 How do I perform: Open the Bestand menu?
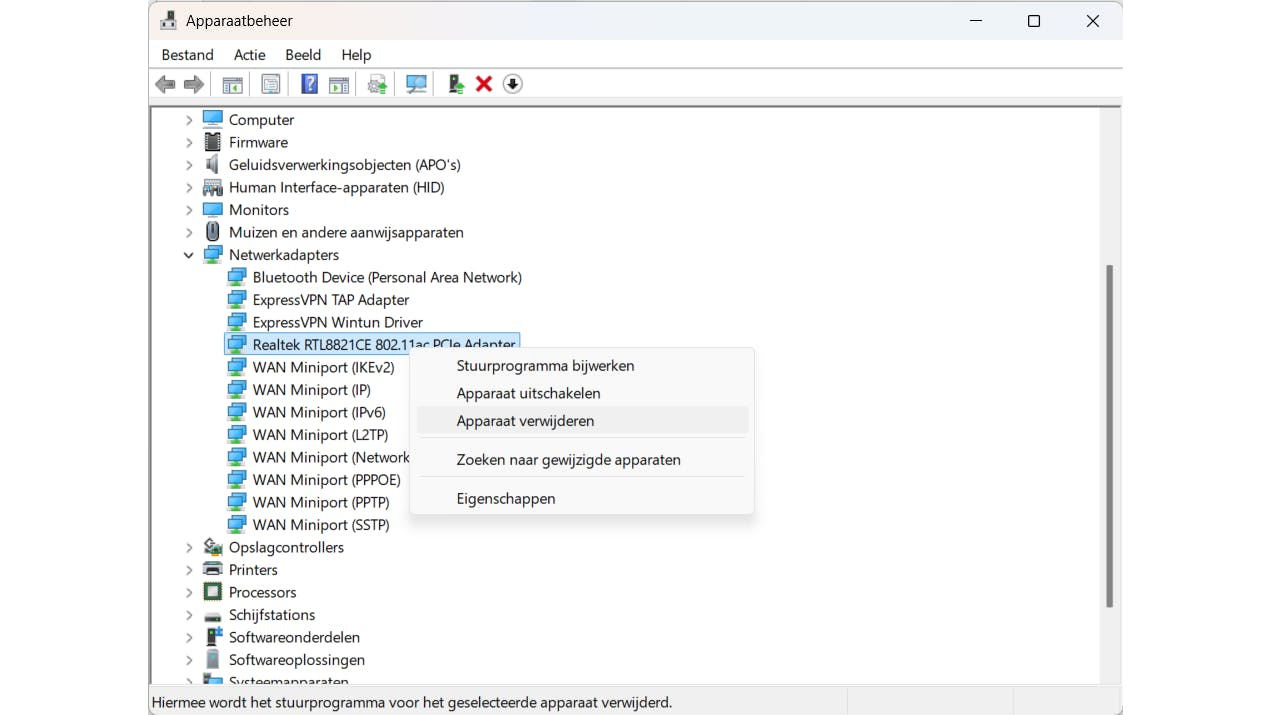[x=188, y=55]
